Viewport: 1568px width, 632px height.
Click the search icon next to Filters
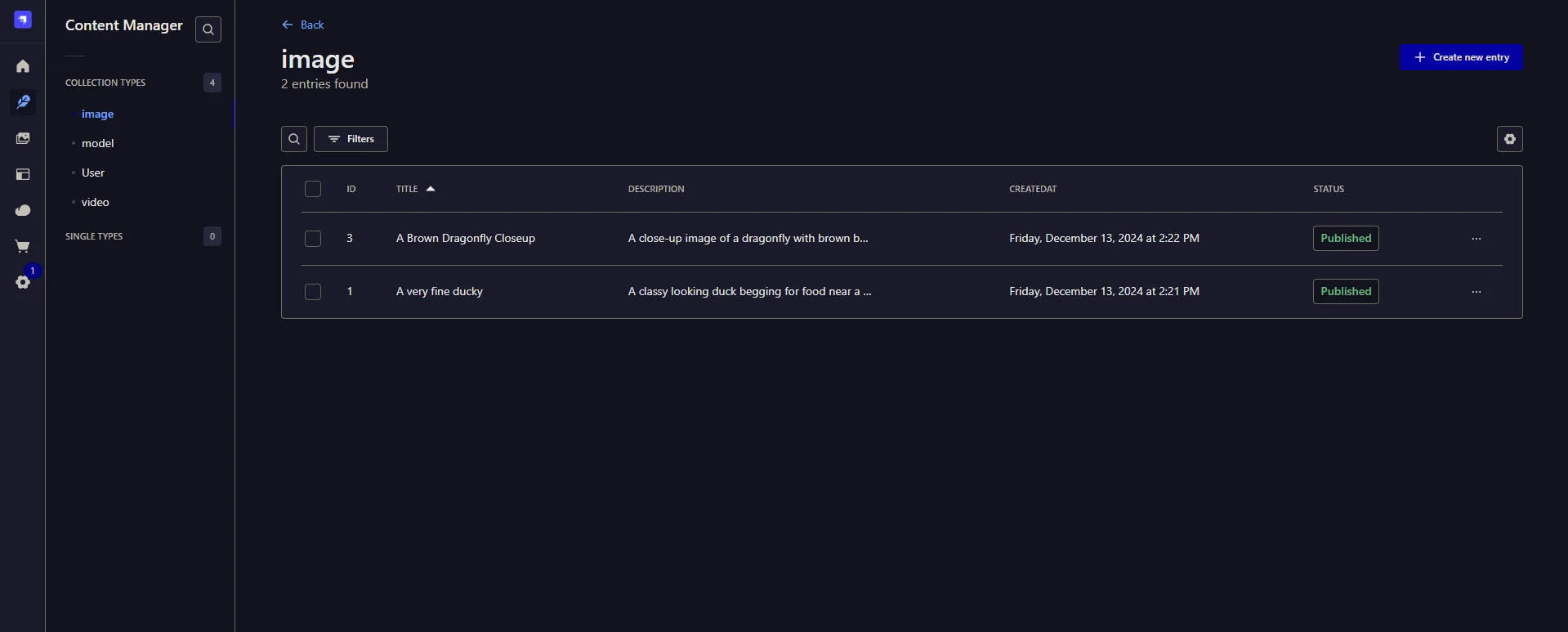tap(294, 139)
